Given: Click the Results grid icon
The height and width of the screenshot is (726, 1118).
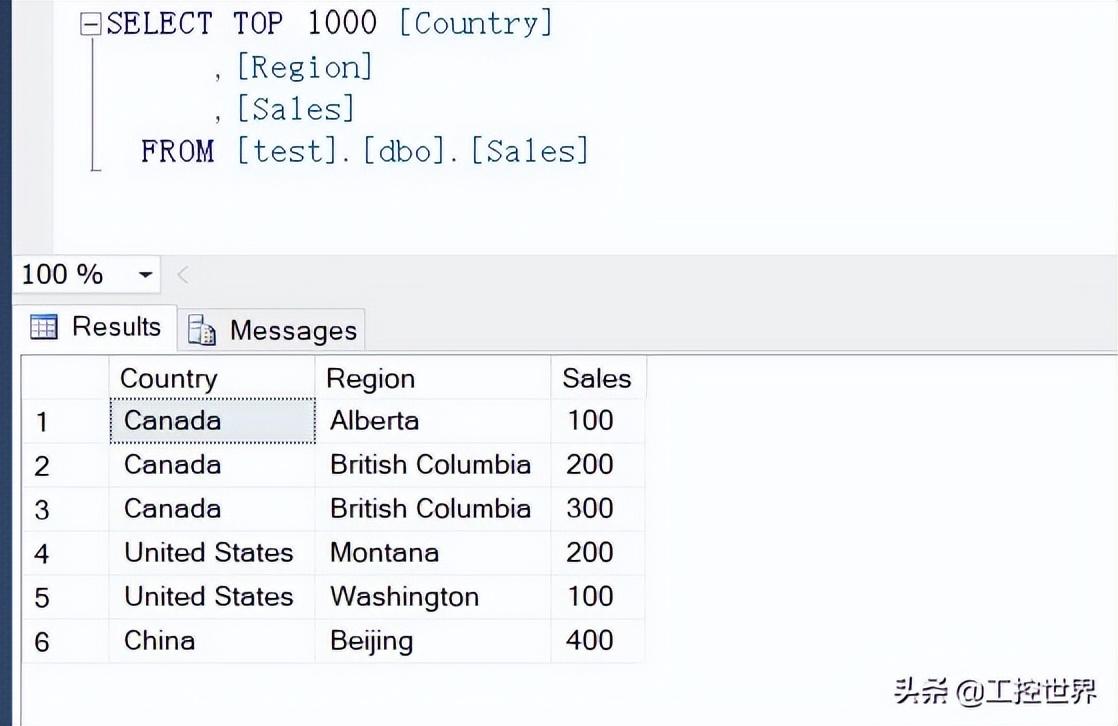Looking at the screenshot, I should 44,327.
